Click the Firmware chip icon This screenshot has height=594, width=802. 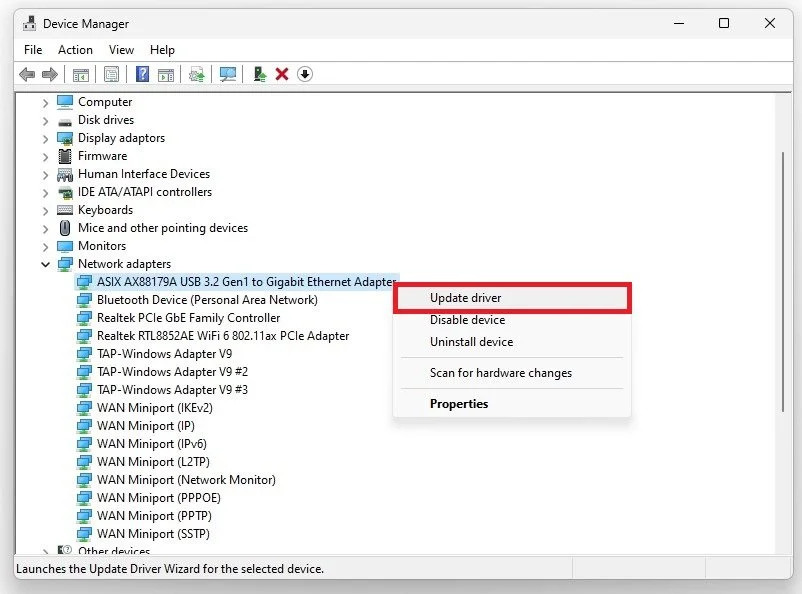[65, 156]
